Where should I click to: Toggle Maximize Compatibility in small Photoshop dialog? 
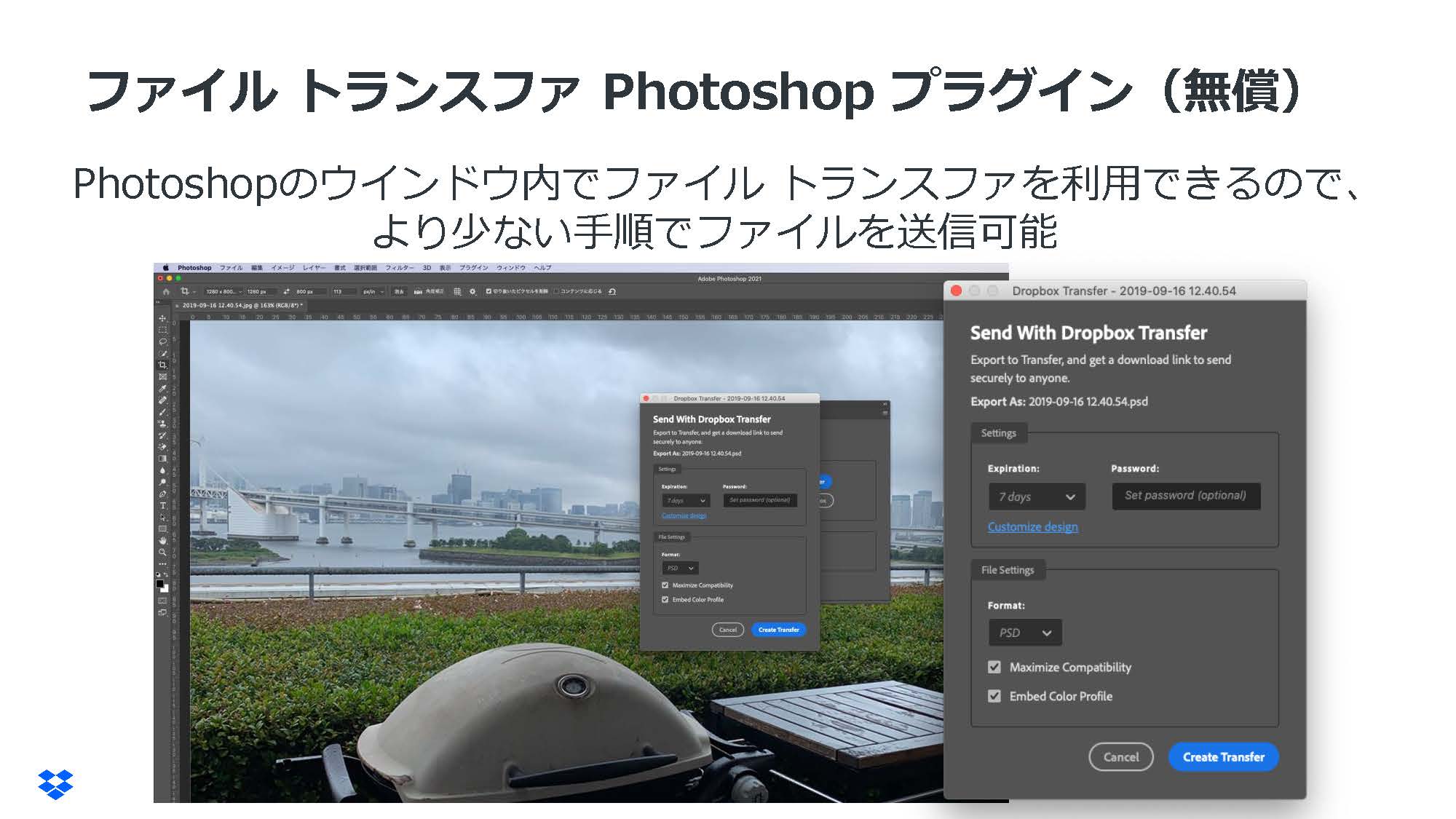pos(665,585)
